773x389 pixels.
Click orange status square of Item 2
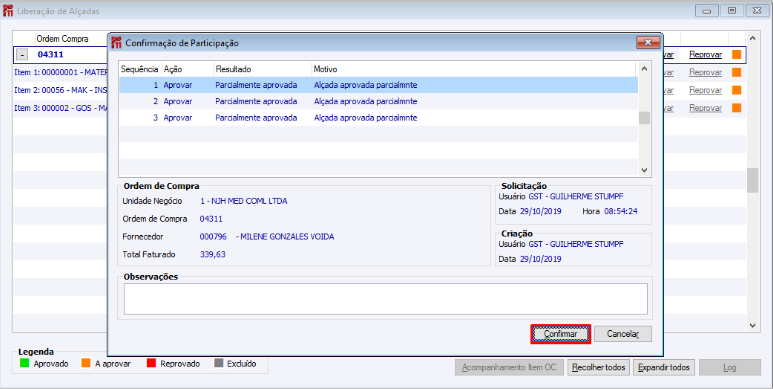[737, 90]
